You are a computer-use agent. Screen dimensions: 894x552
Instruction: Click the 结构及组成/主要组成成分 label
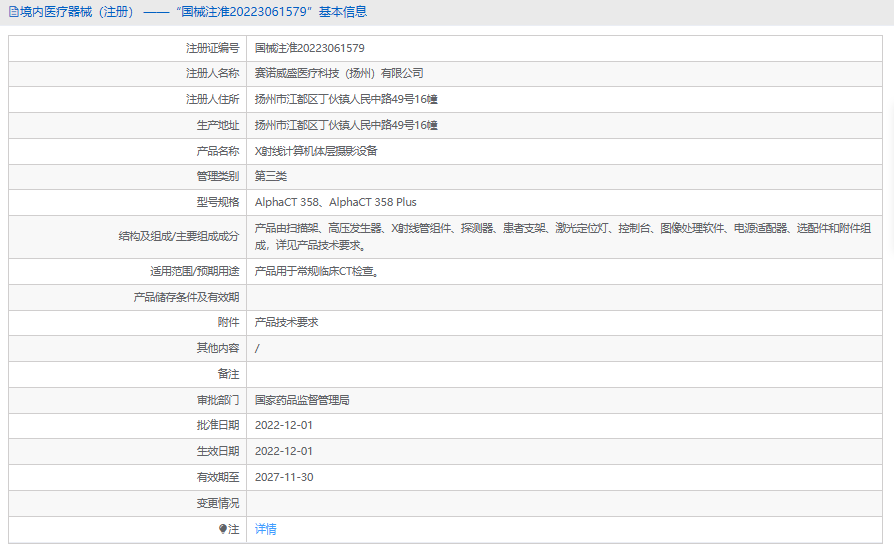pos(179,237)
